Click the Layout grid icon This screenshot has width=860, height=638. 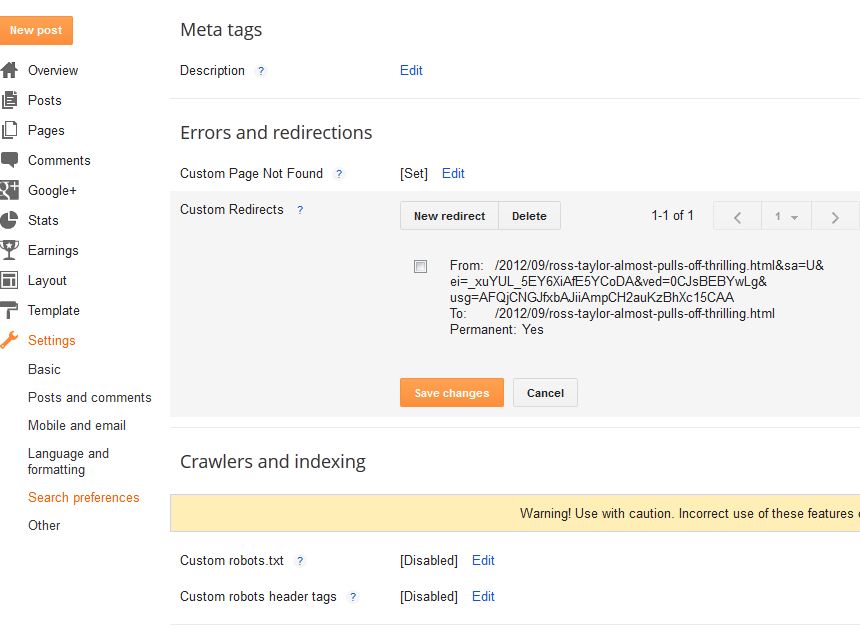9,280
